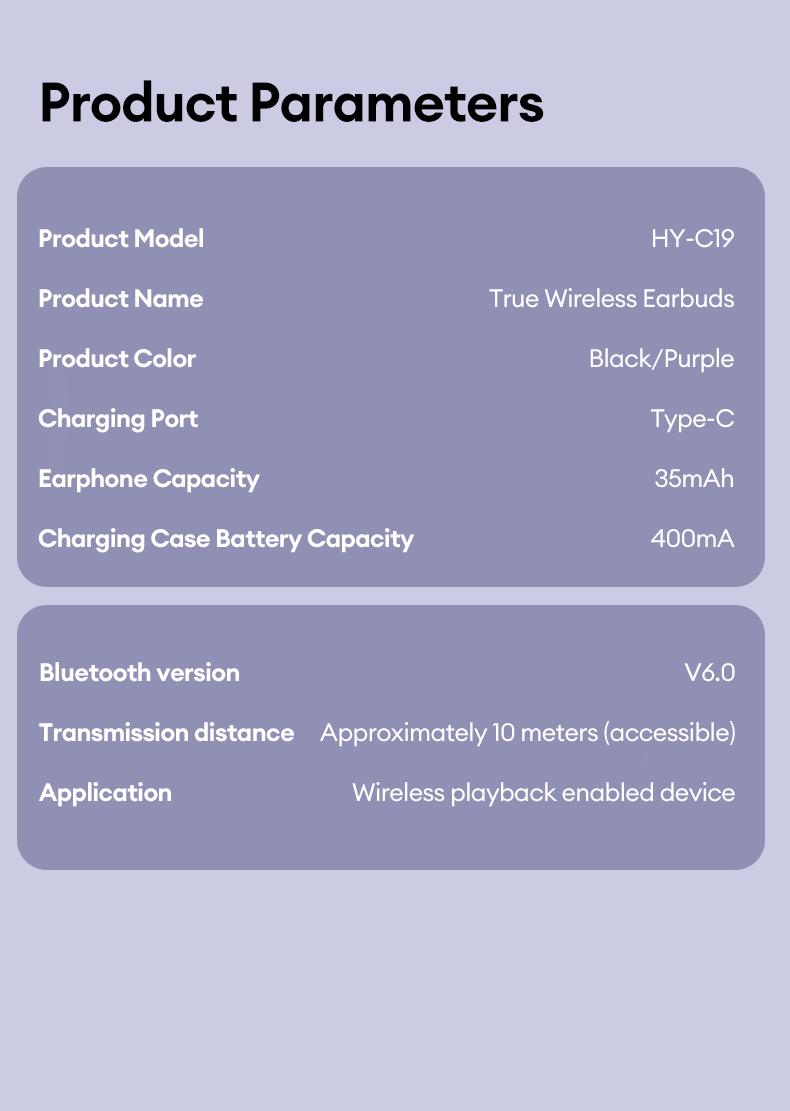
Task: Select the Product Color label
Action: tap(117, 359)
